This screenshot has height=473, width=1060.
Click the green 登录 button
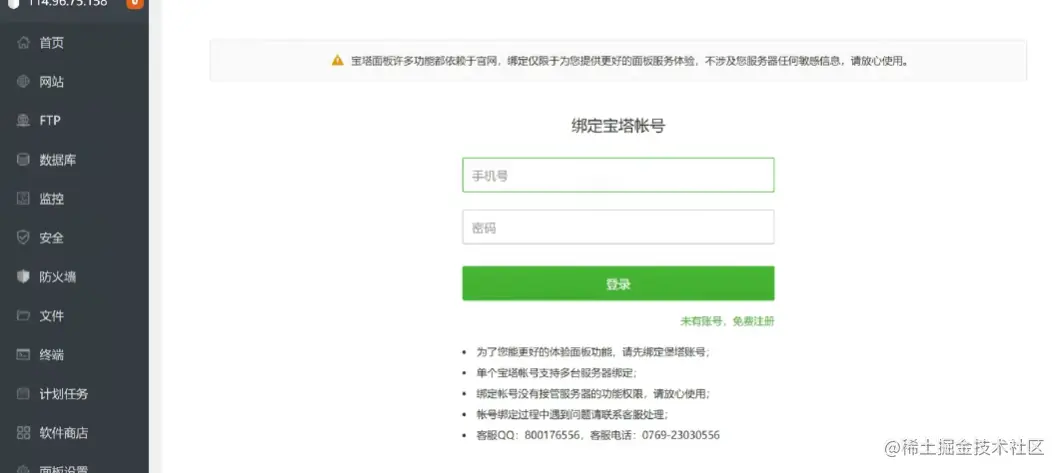coord(618,284)
